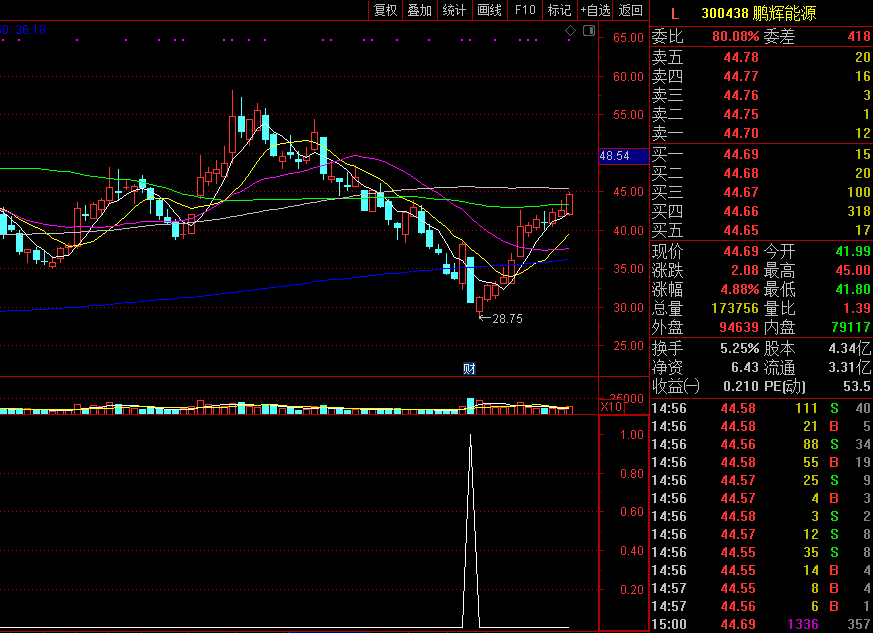Screen dimensions: 873x633
Task: Select the 买一 44.69 order row
Action: coord(761,154)
